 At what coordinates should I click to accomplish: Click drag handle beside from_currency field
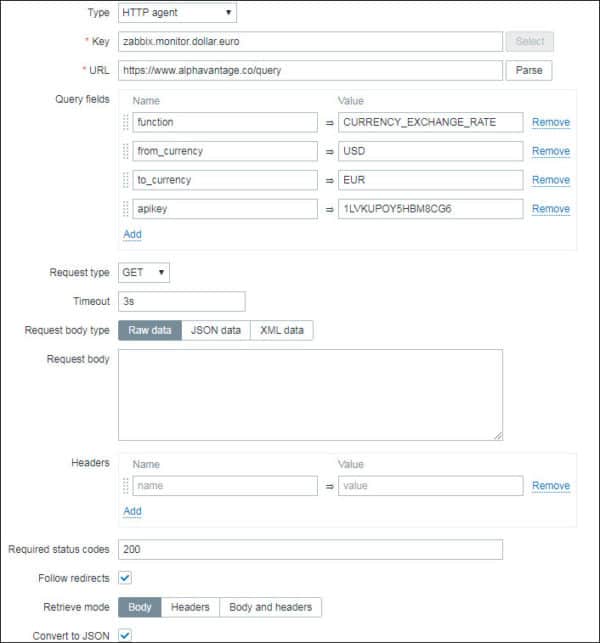[x=126, y=152]
